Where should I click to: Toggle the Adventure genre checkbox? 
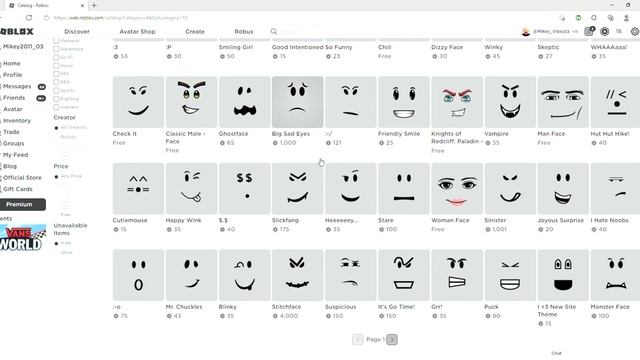point(56,49)
